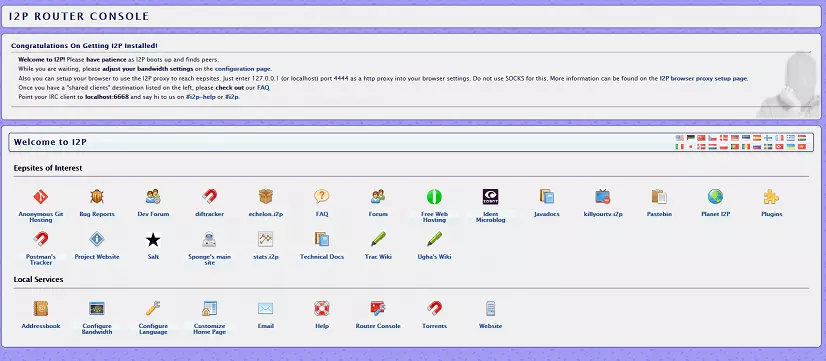Follow the 'configuration page' link
Screen dimensions: 826x361
243,69
